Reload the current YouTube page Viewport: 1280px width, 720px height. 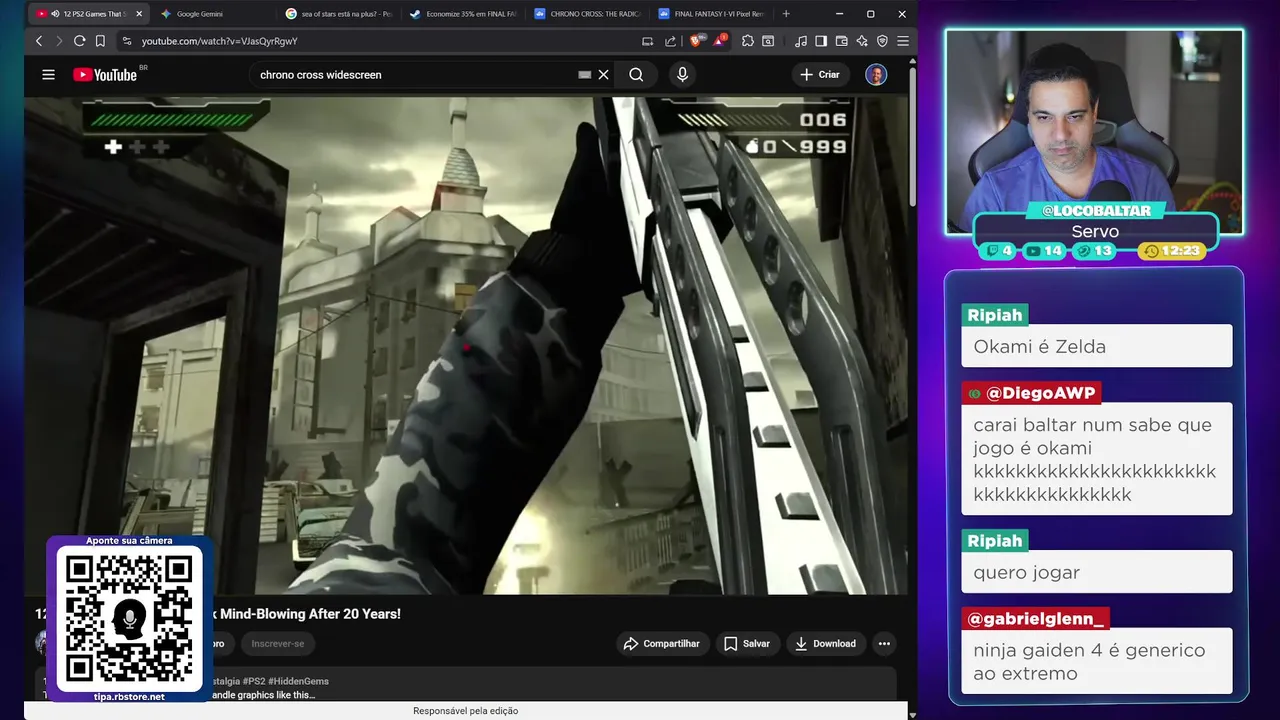[80, 41]
